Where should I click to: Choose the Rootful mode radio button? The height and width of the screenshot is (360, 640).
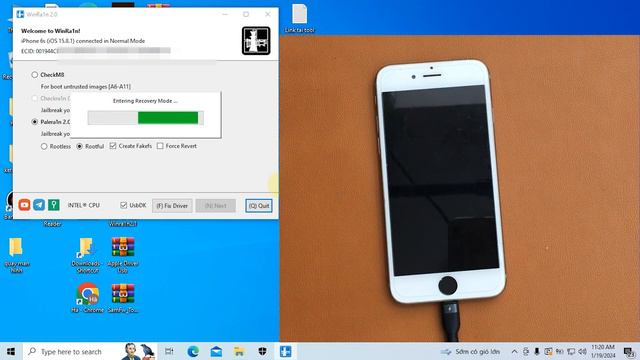click(x=80, y=146)
